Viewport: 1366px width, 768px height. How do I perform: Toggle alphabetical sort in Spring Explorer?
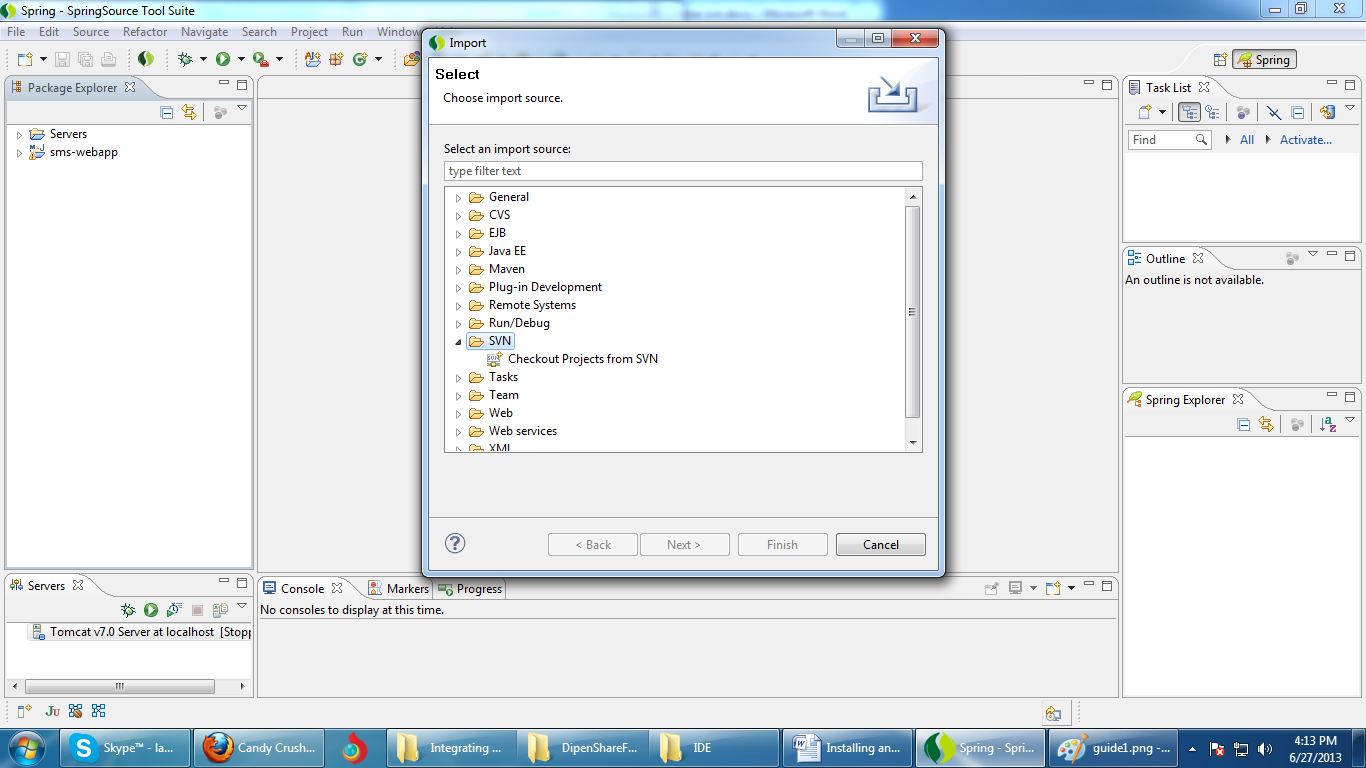[x=1328, y=425]
